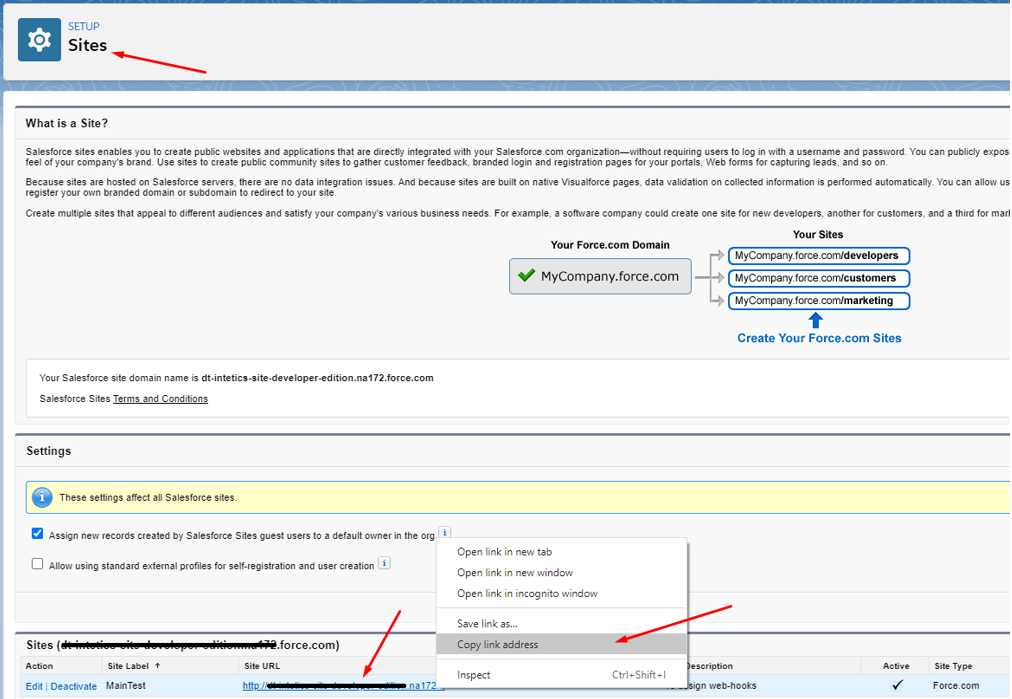Click the Sites page title
Screen dimensions: 1012x699
coord(88,45)
